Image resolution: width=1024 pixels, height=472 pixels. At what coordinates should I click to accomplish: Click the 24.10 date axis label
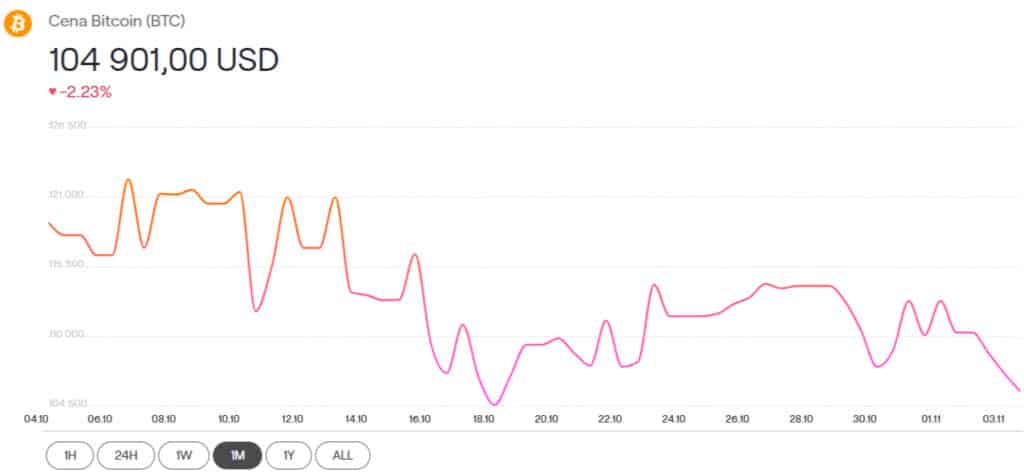675,419
